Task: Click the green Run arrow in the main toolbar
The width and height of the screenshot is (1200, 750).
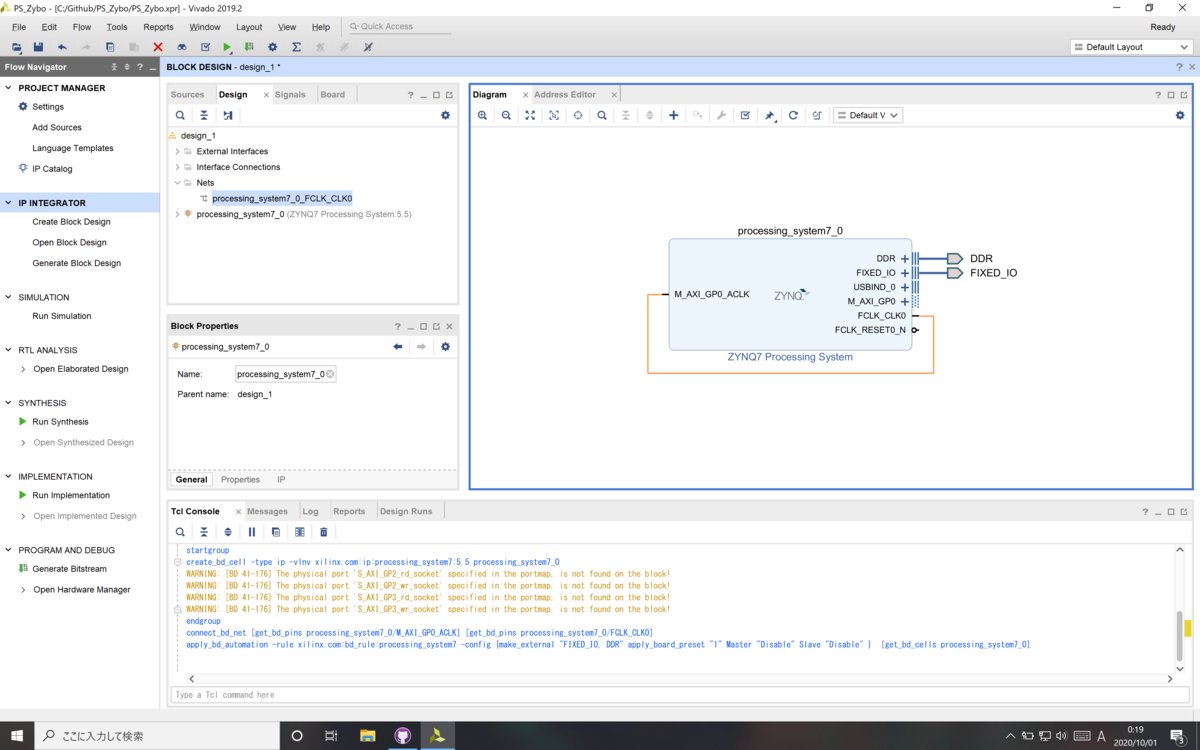Action: [x=228, y=47]
